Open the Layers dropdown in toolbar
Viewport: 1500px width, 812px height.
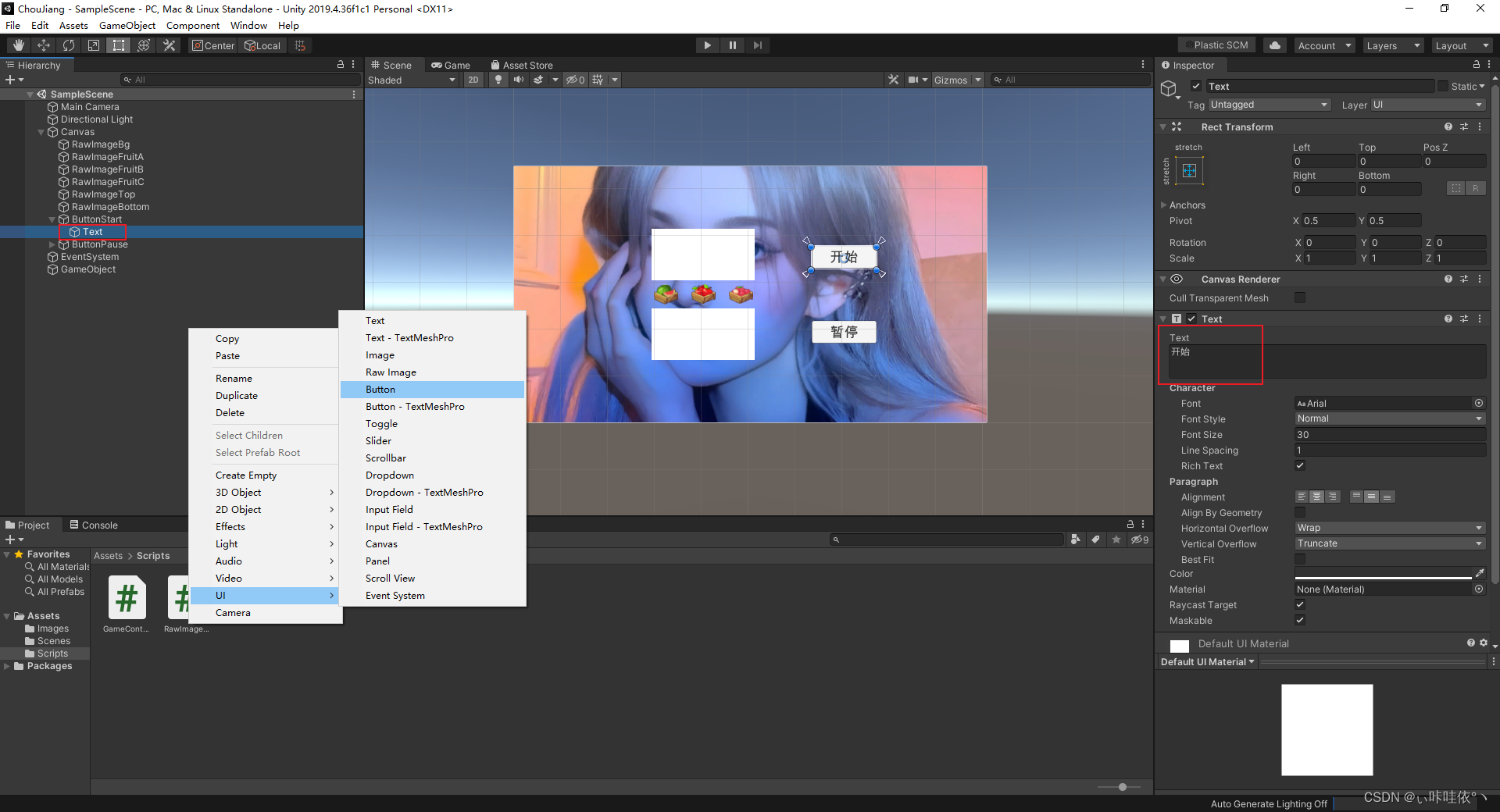click(x=1393, y=45)
